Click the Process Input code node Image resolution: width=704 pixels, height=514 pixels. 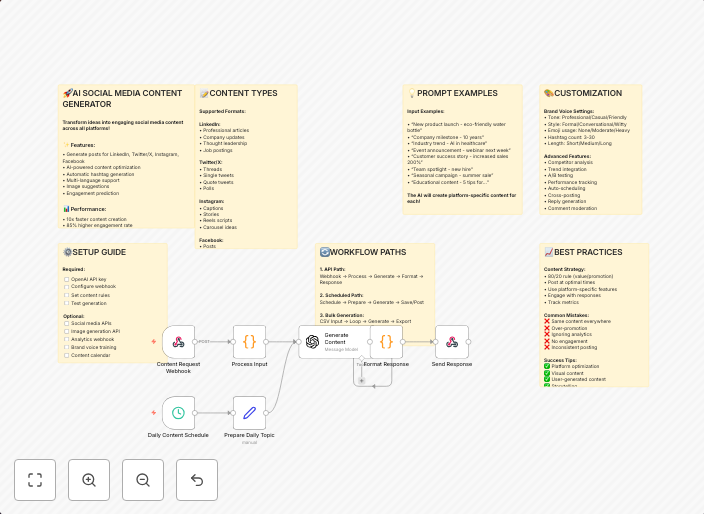click(249, 342)
